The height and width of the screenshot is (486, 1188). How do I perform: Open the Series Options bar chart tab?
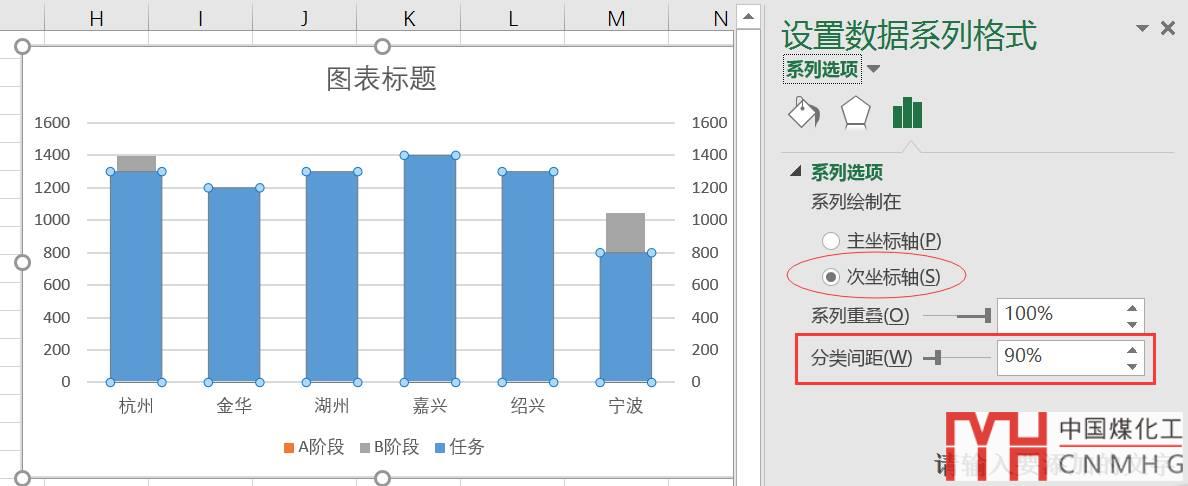coord(907,113)
